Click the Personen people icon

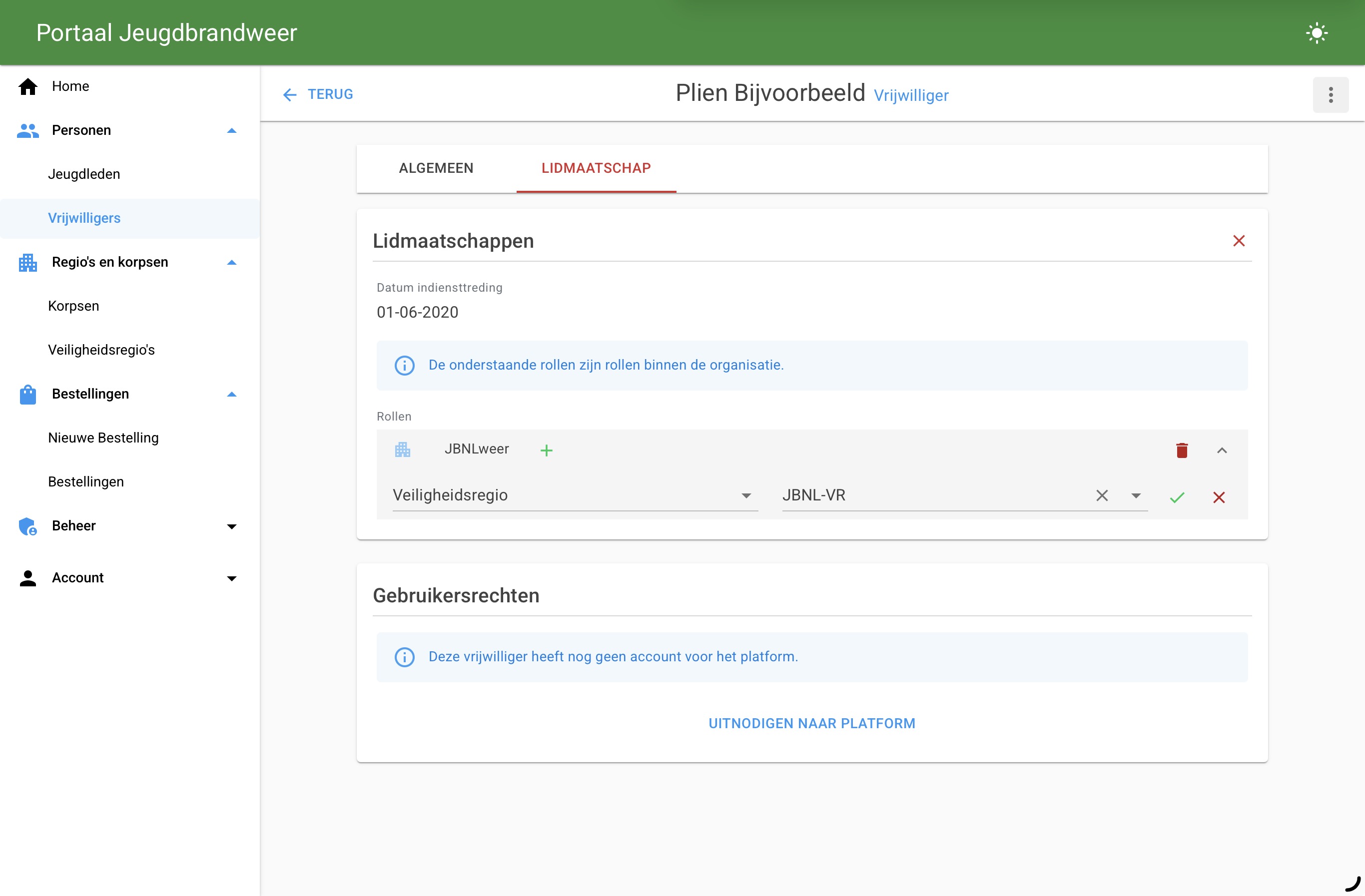(27, 131)
